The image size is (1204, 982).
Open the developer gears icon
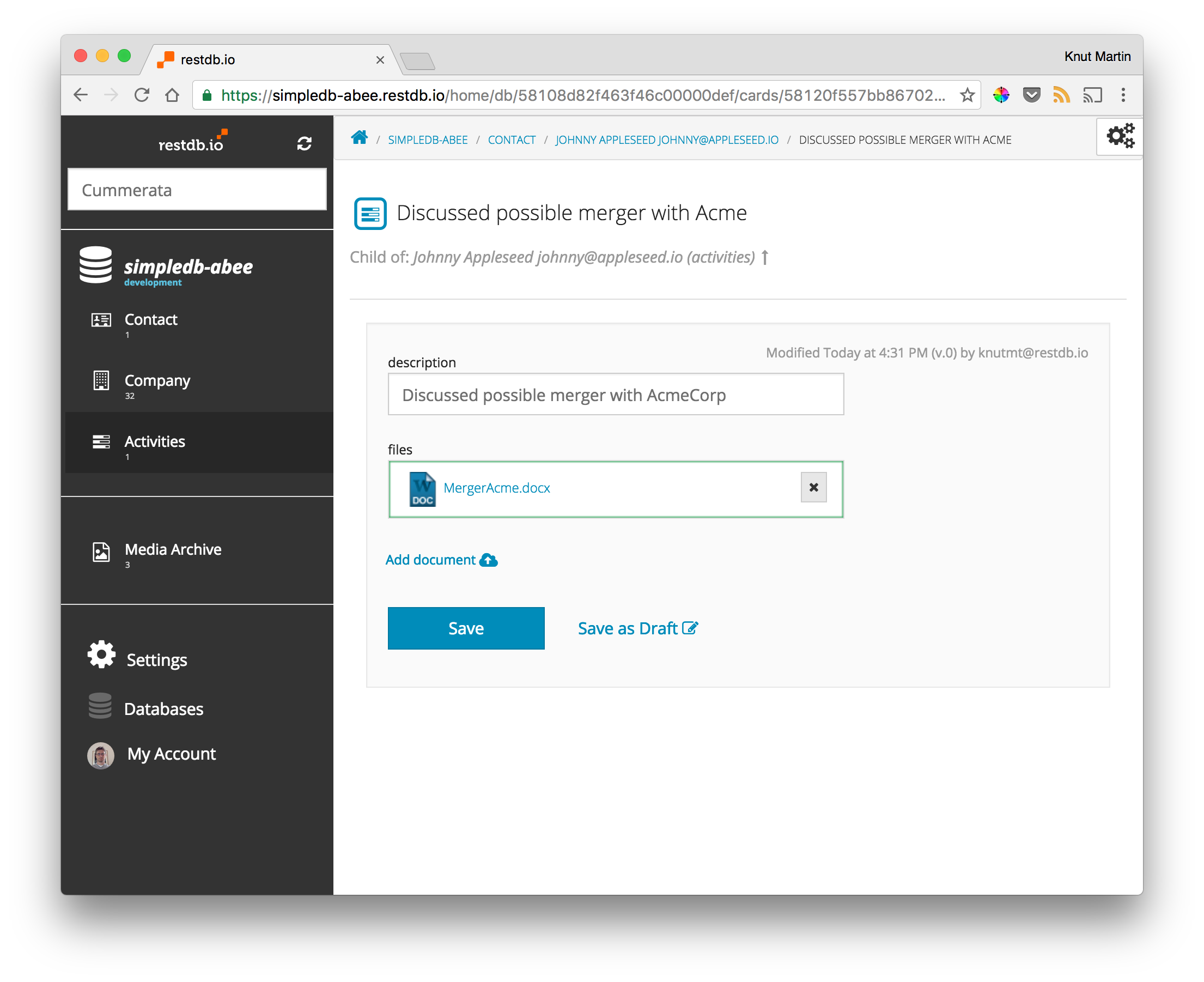click(1120, 136)
